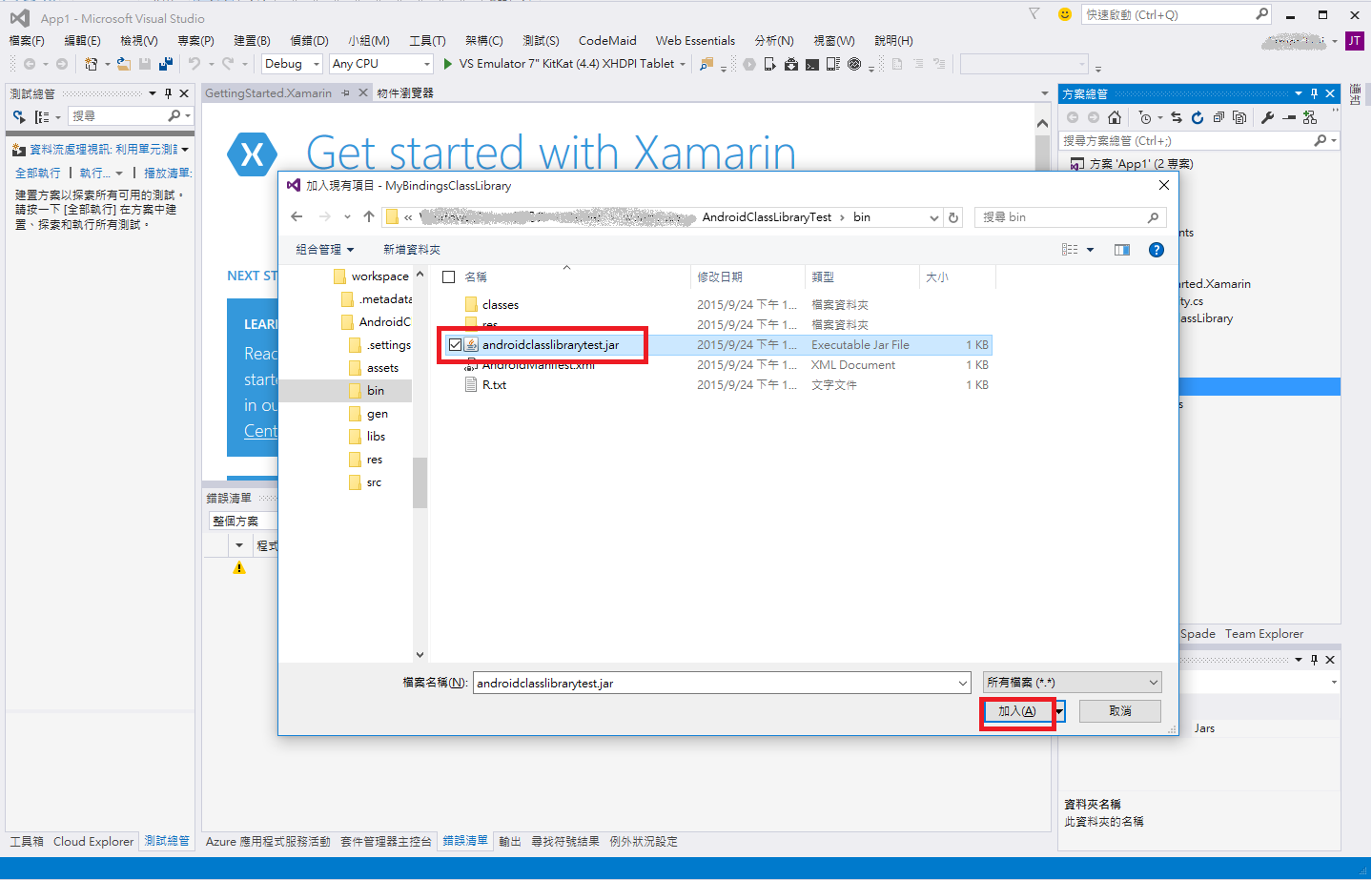This screenshot has width=1372, height=880.
Task: Open the file dialog help icon
Action: [1157, 250]
